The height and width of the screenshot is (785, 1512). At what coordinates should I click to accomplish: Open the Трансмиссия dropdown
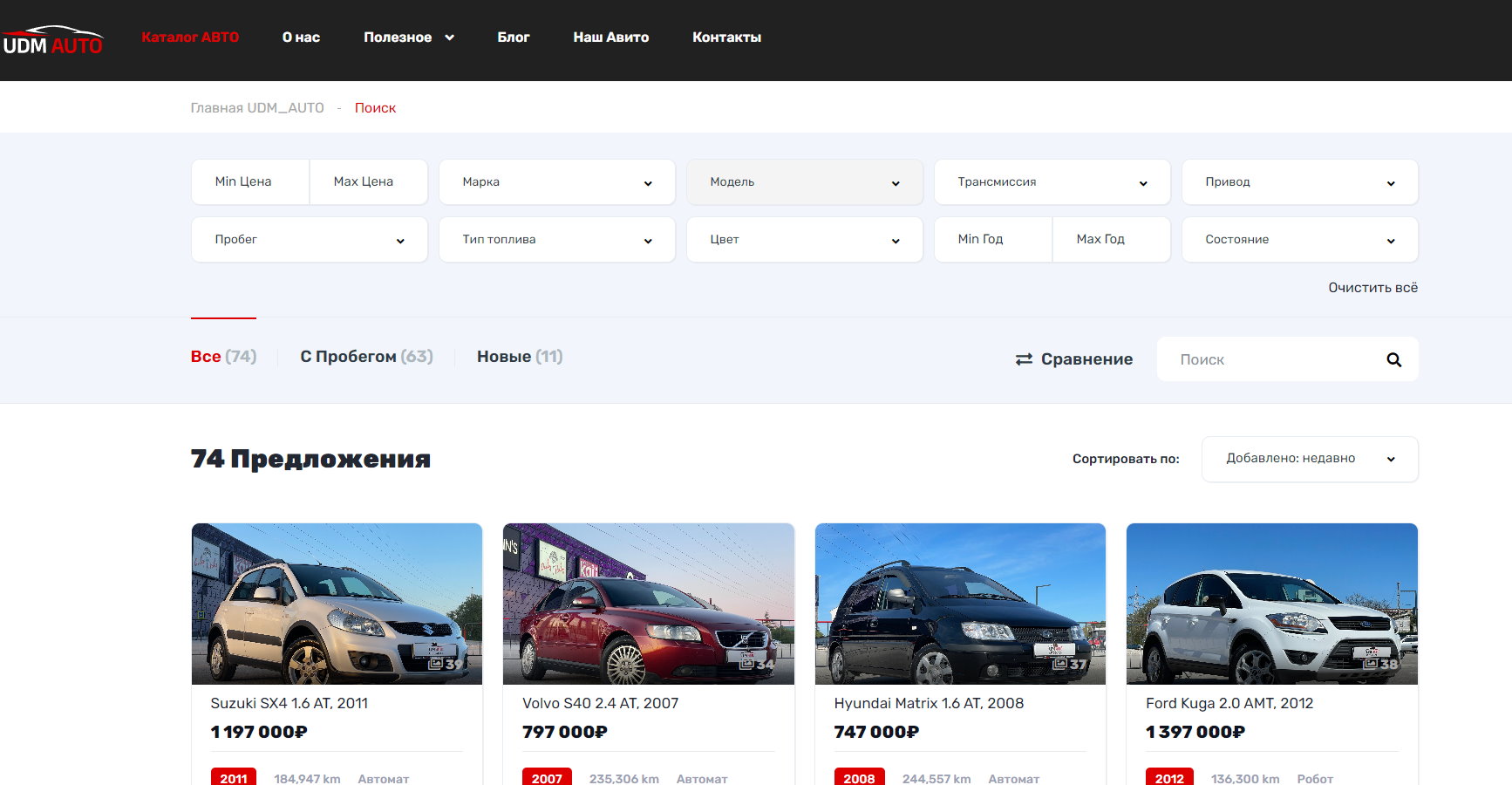click(1052, 181)
